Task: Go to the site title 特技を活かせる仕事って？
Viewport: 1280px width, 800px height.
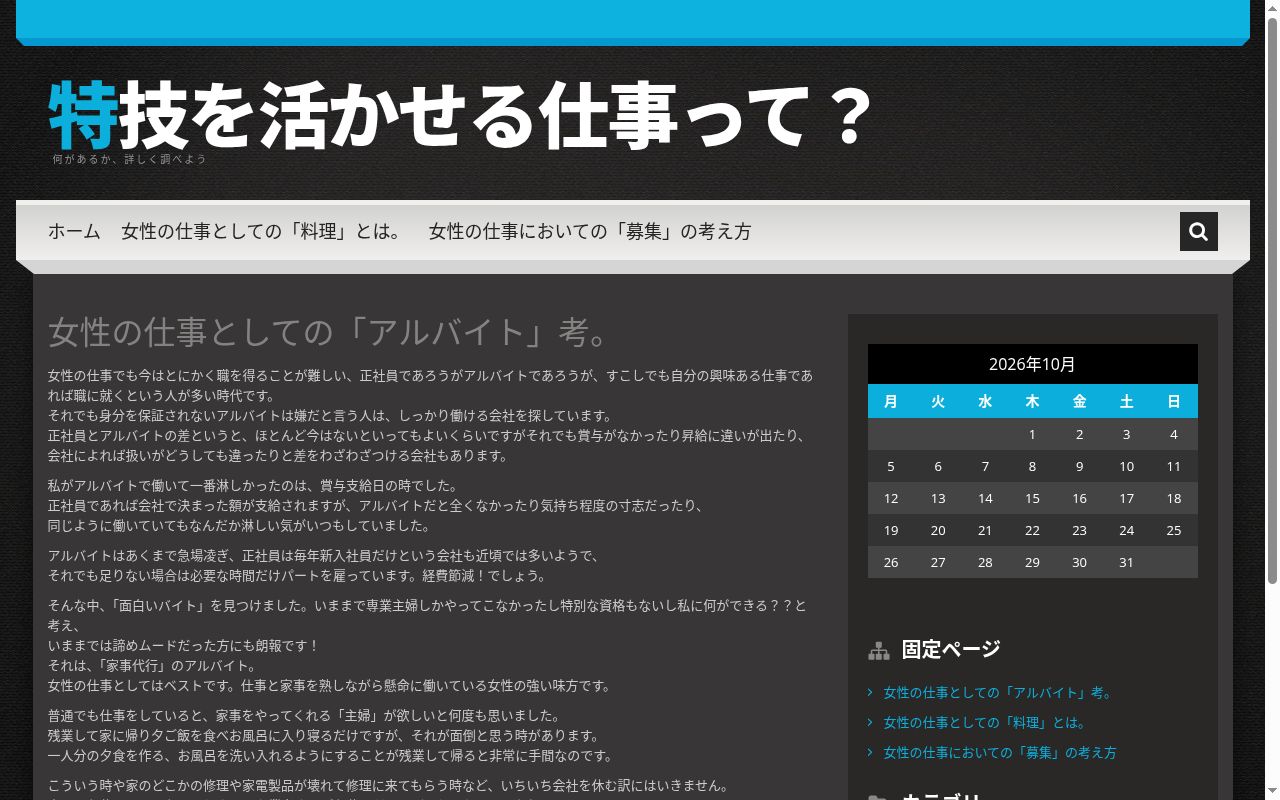Action: point(462,115)
